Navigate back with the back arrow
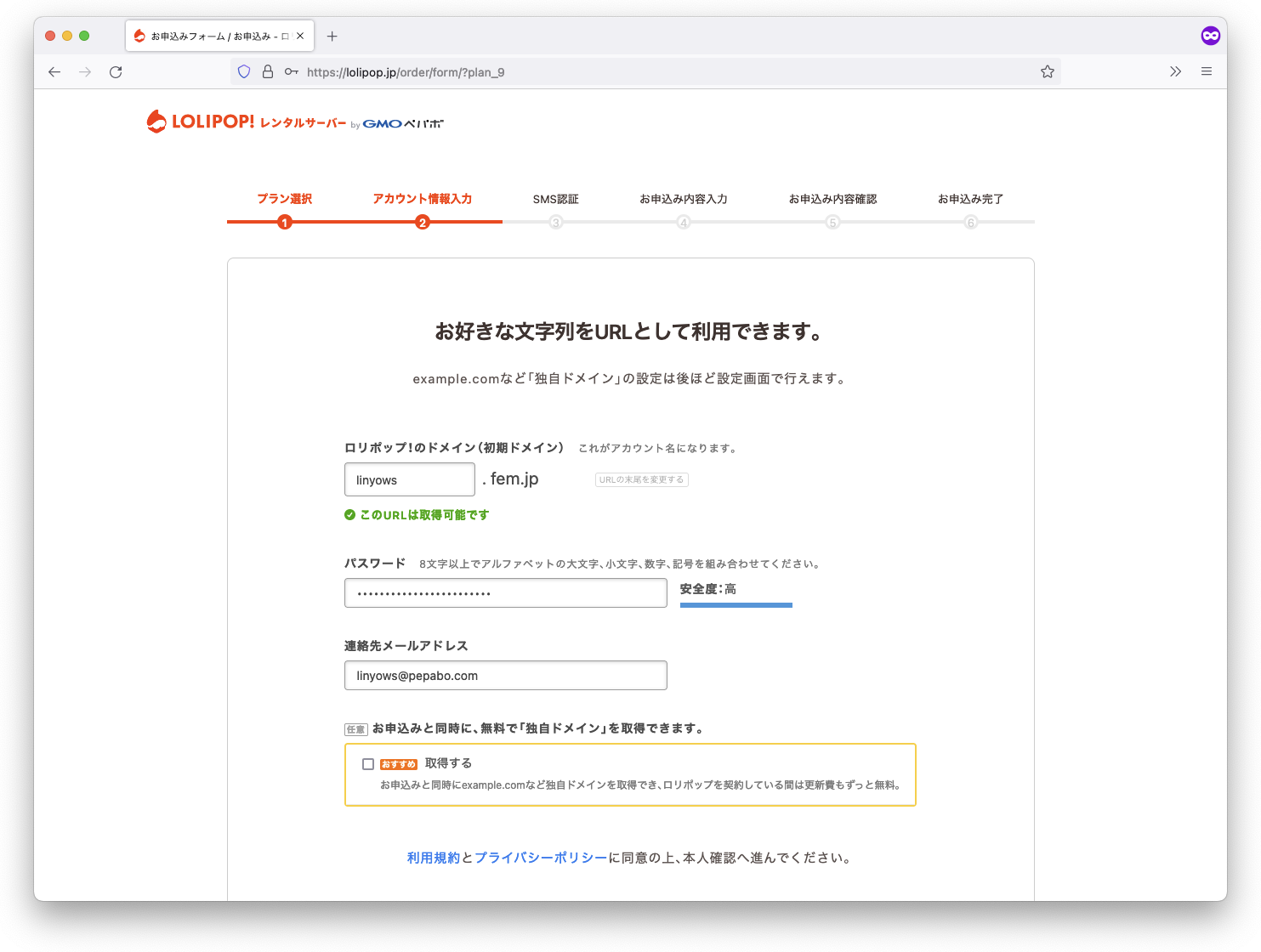Viewport: 1261px width, 952px height. tap(54, 71)
